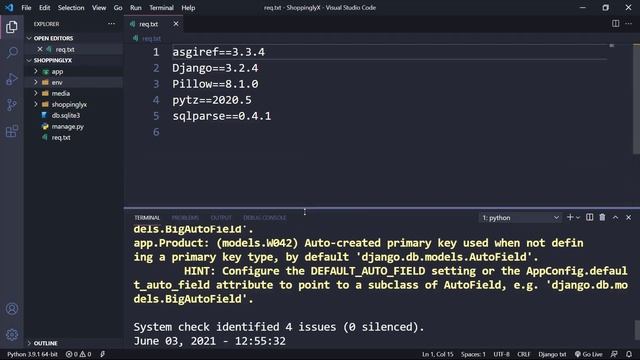Click the Spaces: 1 indentation setting
Screen dimensions: 640x360
(x=473, y=354)
